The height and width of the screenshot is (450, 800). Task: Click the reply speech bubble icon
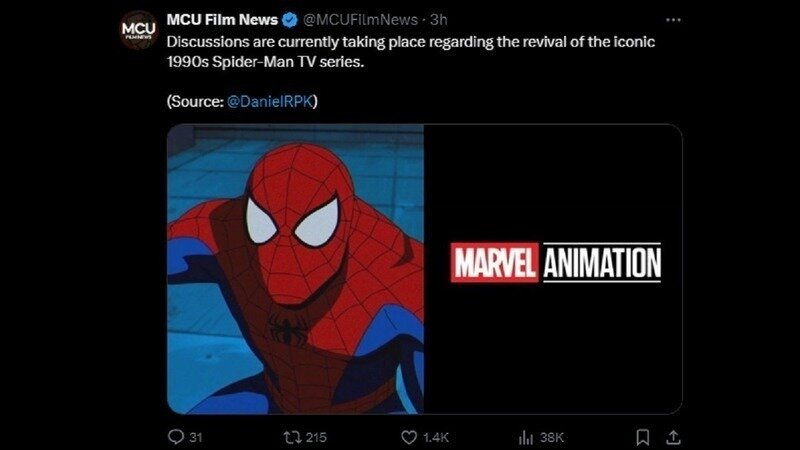[175, 437]
